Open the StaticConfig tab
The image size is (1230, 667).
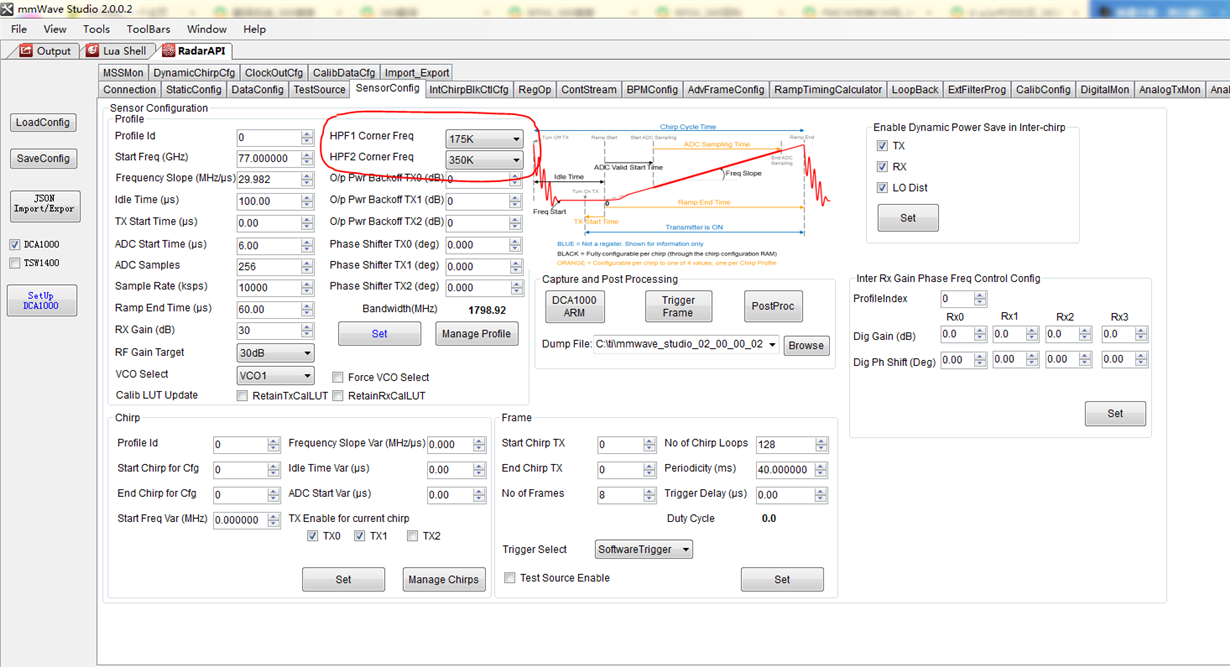coord(194,89)
